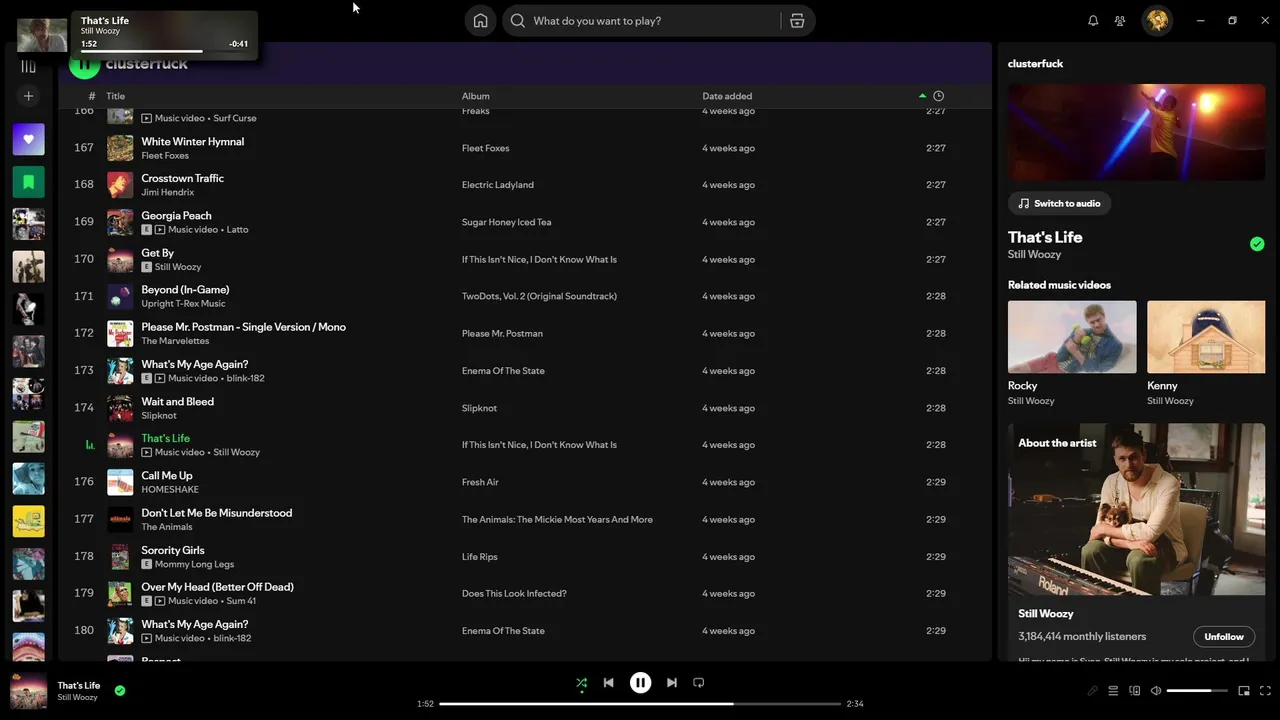The height and width of the screenshot is (720, 1280).
Task: Open Jimi Hendrix artist link
Action: [167, 192]
